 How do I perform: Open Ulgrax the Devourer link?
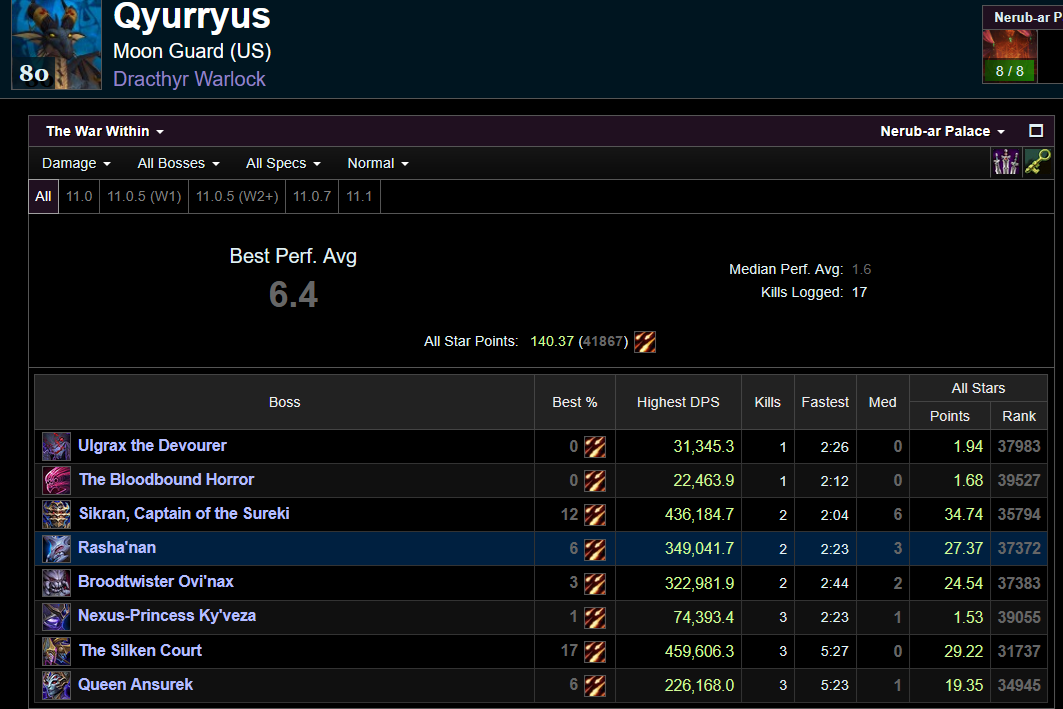point(153,445)
